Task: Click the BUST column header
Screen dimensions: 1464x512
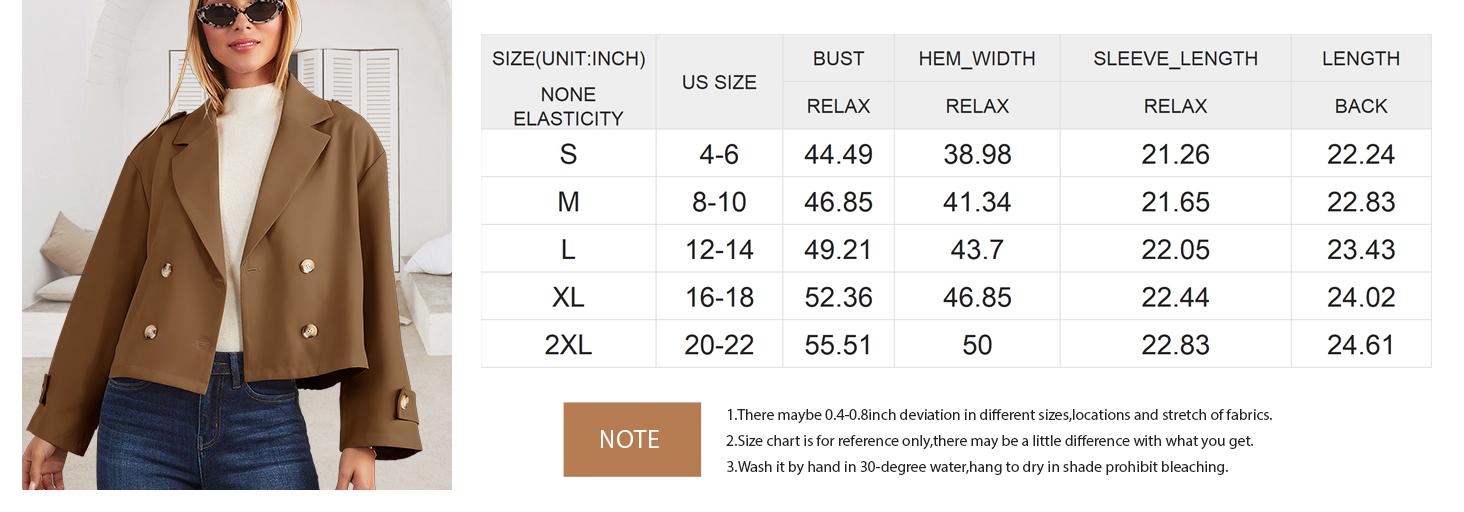Action: (838, 58)
